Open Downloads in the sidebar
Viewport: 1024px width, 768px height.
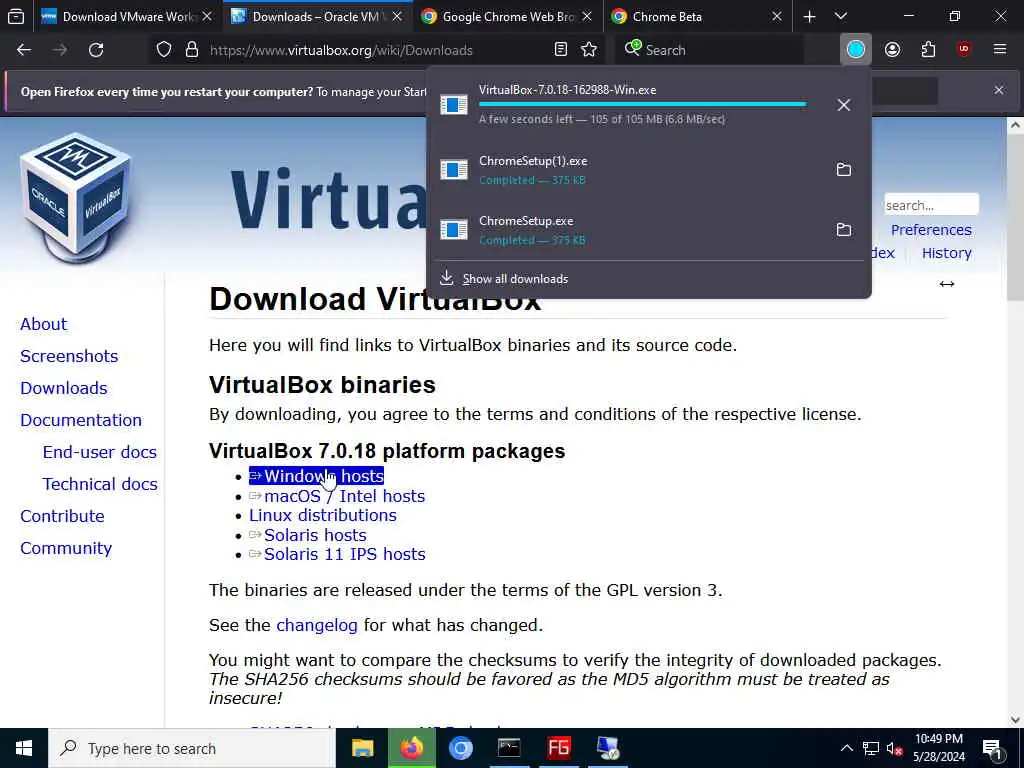pyautogui.click(x=64, y=388)
